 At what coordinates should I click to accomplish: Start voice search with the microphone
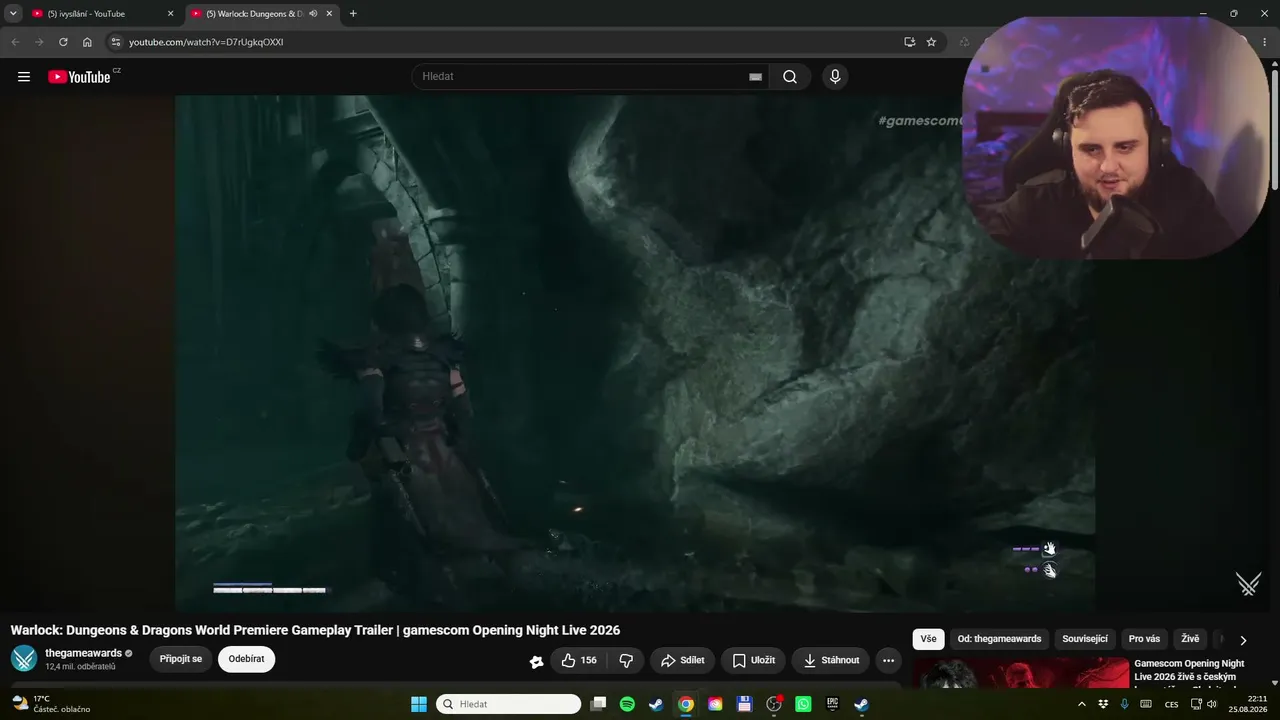tap(835, 77)
